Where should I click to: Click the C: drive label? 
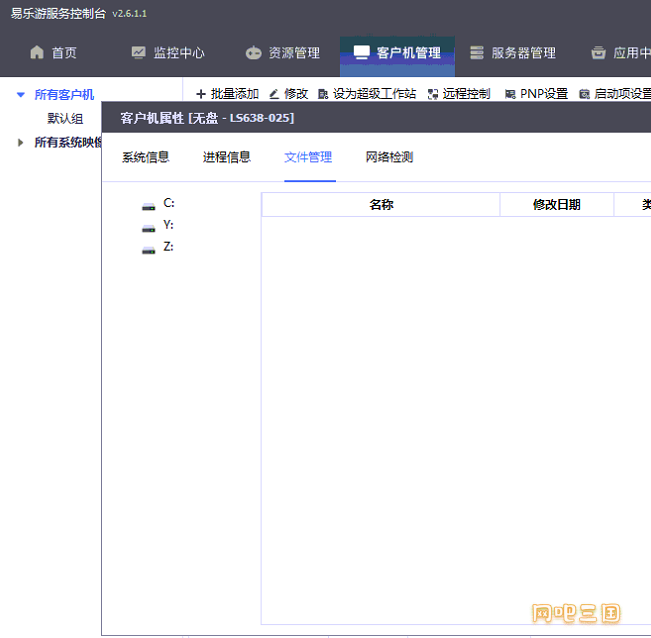tap(169, 203)
